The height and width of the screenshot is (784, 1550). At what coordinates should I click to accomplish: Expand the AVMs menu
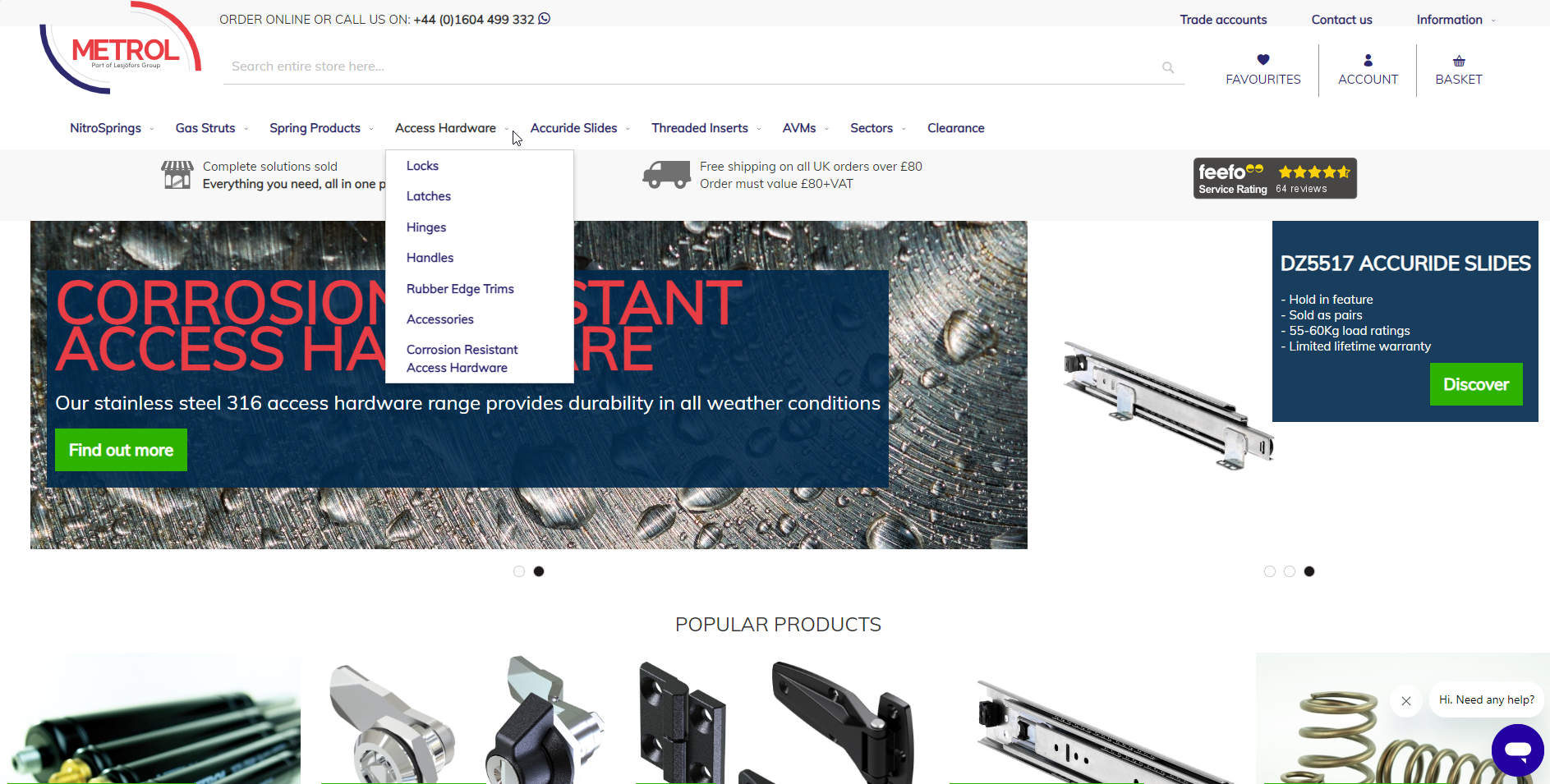(x=806, y=128)
